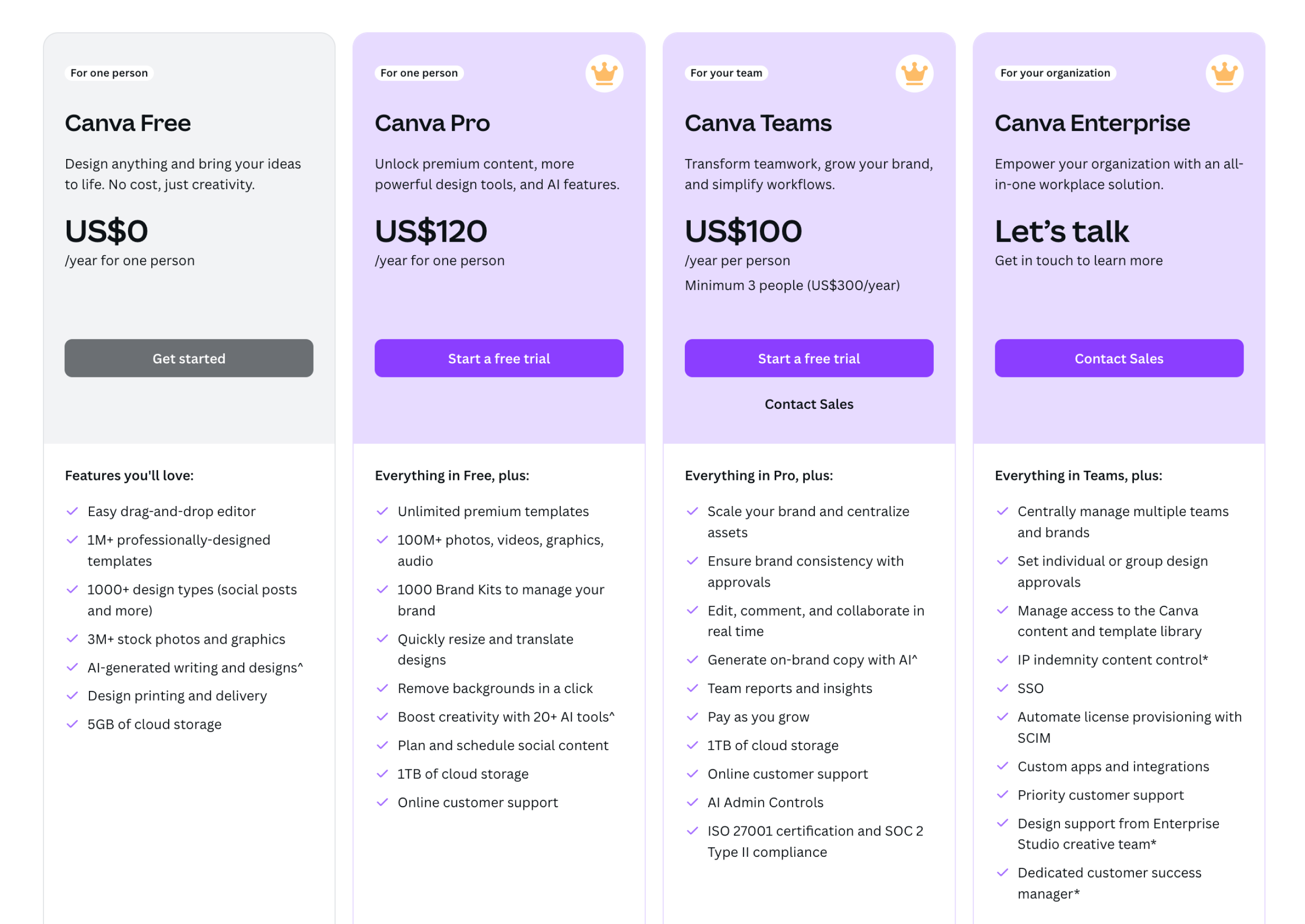Viewport: 1305px width, 924px height.
Task: Click the checkmark beside 5GB of cloud storage
Action: click(72, 724)
